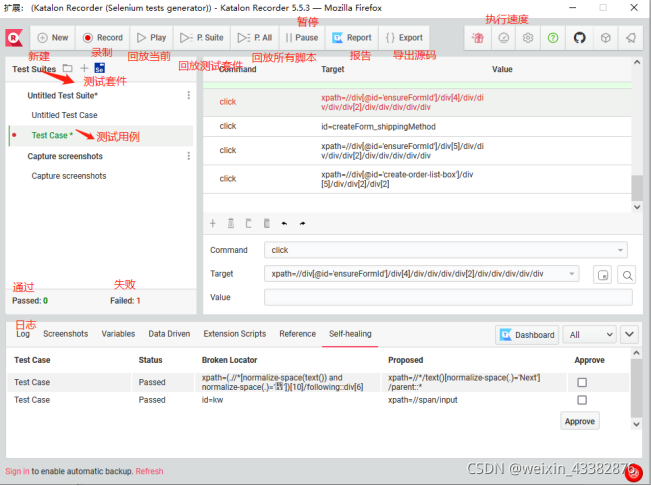Add a new test suite with plus icon

[x=84, y=68]
